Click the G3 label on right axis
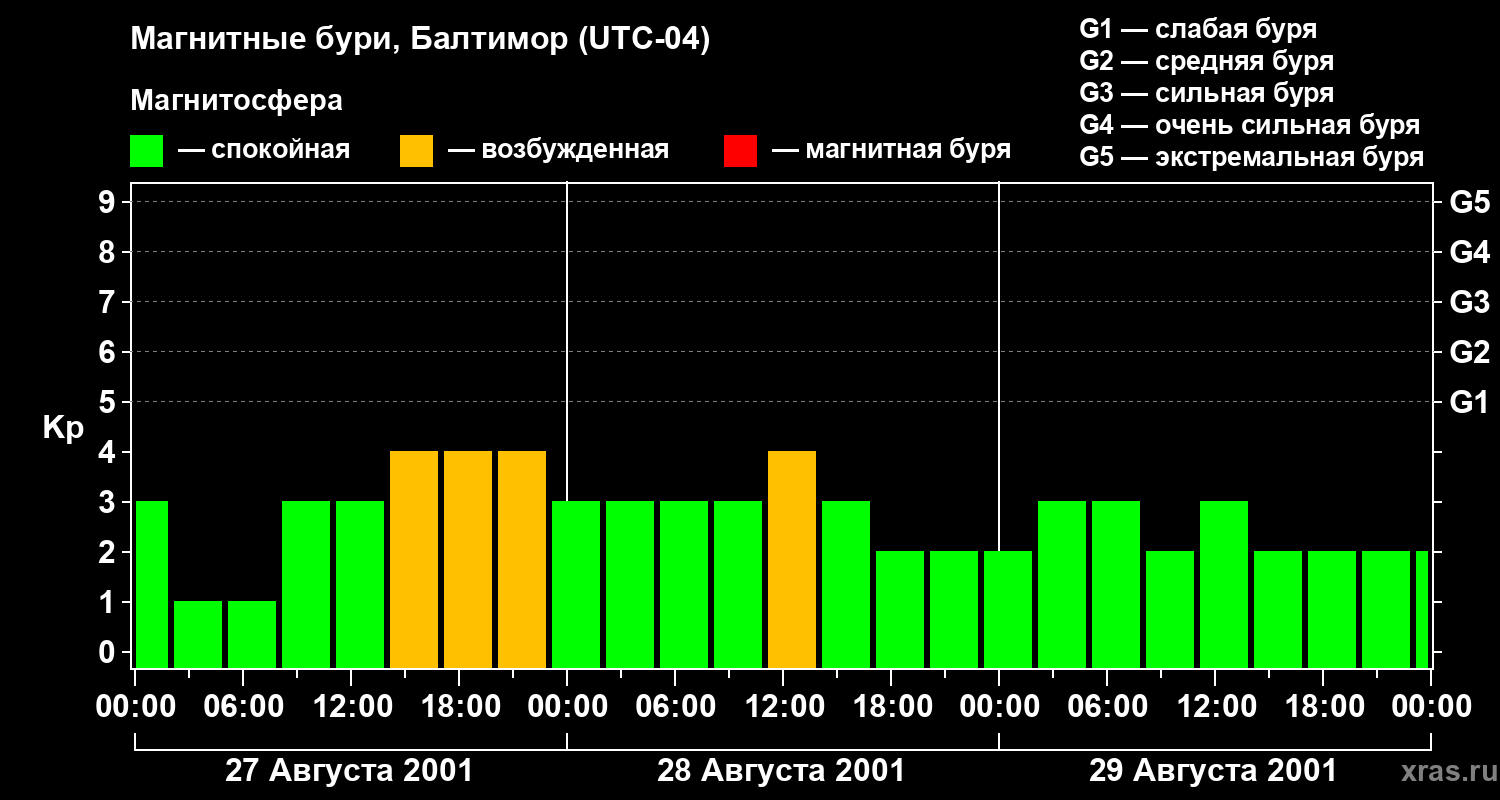This screenshot has height=800, width=1500. pos(1469,302)
